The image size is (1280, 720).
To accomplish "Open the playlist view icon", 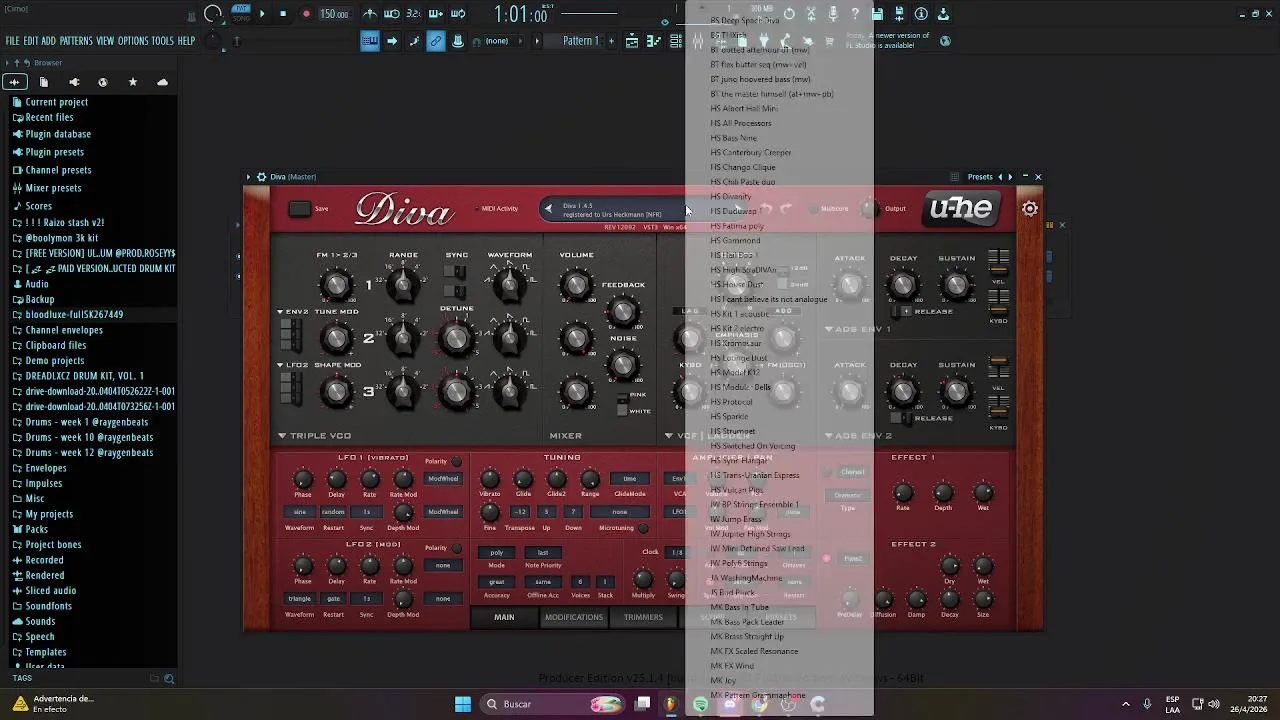I will coord(632,41).
